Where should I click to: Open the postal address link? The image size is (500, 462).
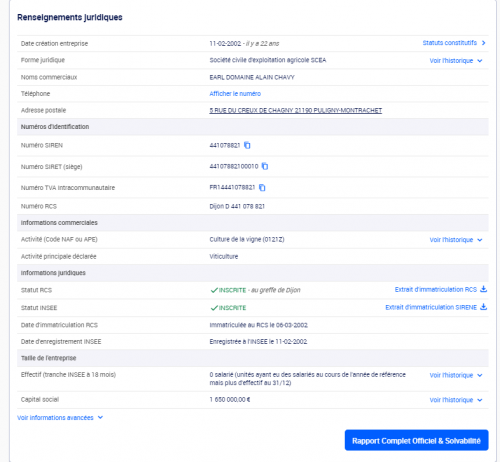(296, 110)
